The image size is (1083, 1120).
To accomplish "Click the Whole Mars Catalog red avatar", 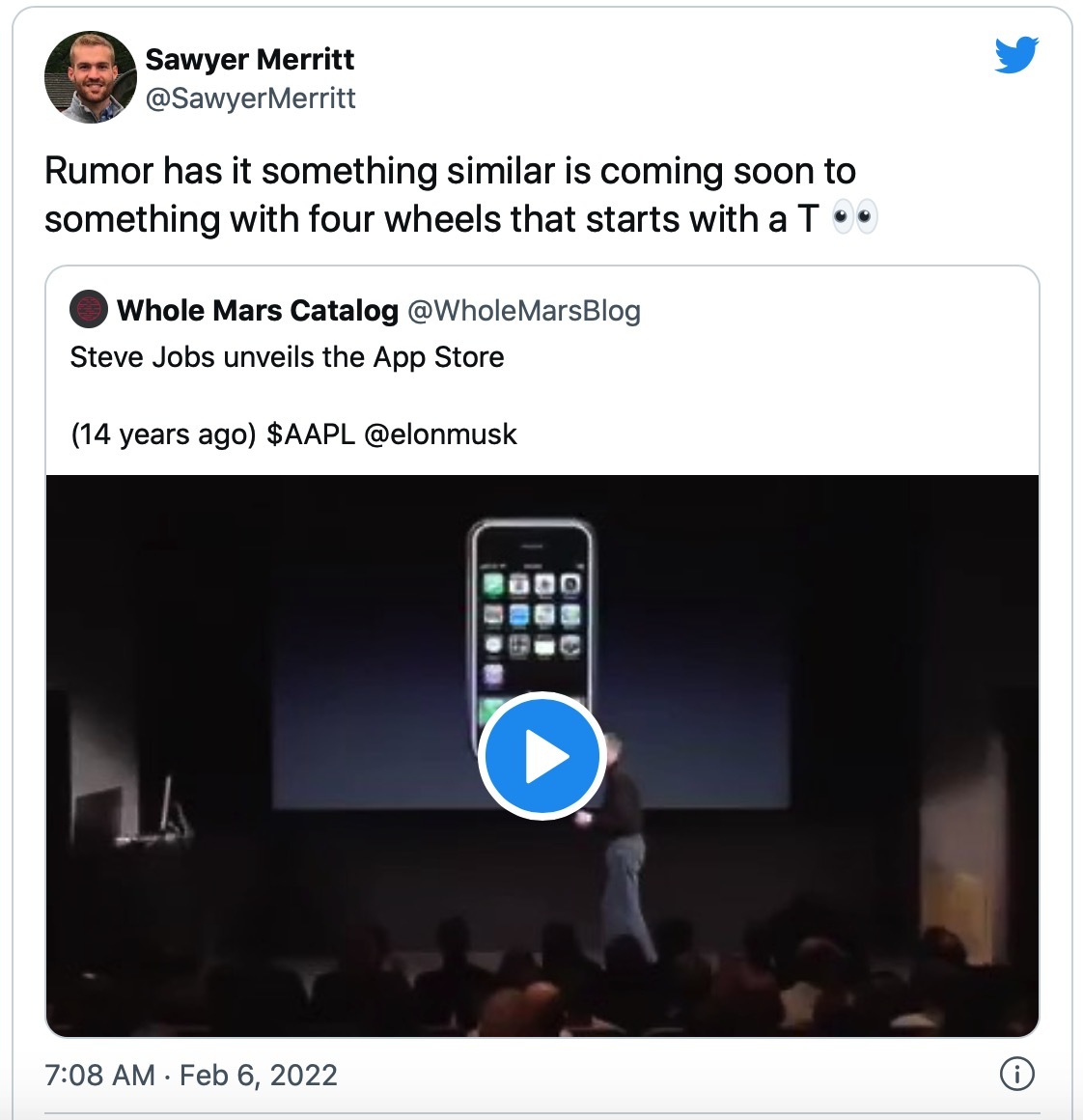I will [x=89, y=310].
